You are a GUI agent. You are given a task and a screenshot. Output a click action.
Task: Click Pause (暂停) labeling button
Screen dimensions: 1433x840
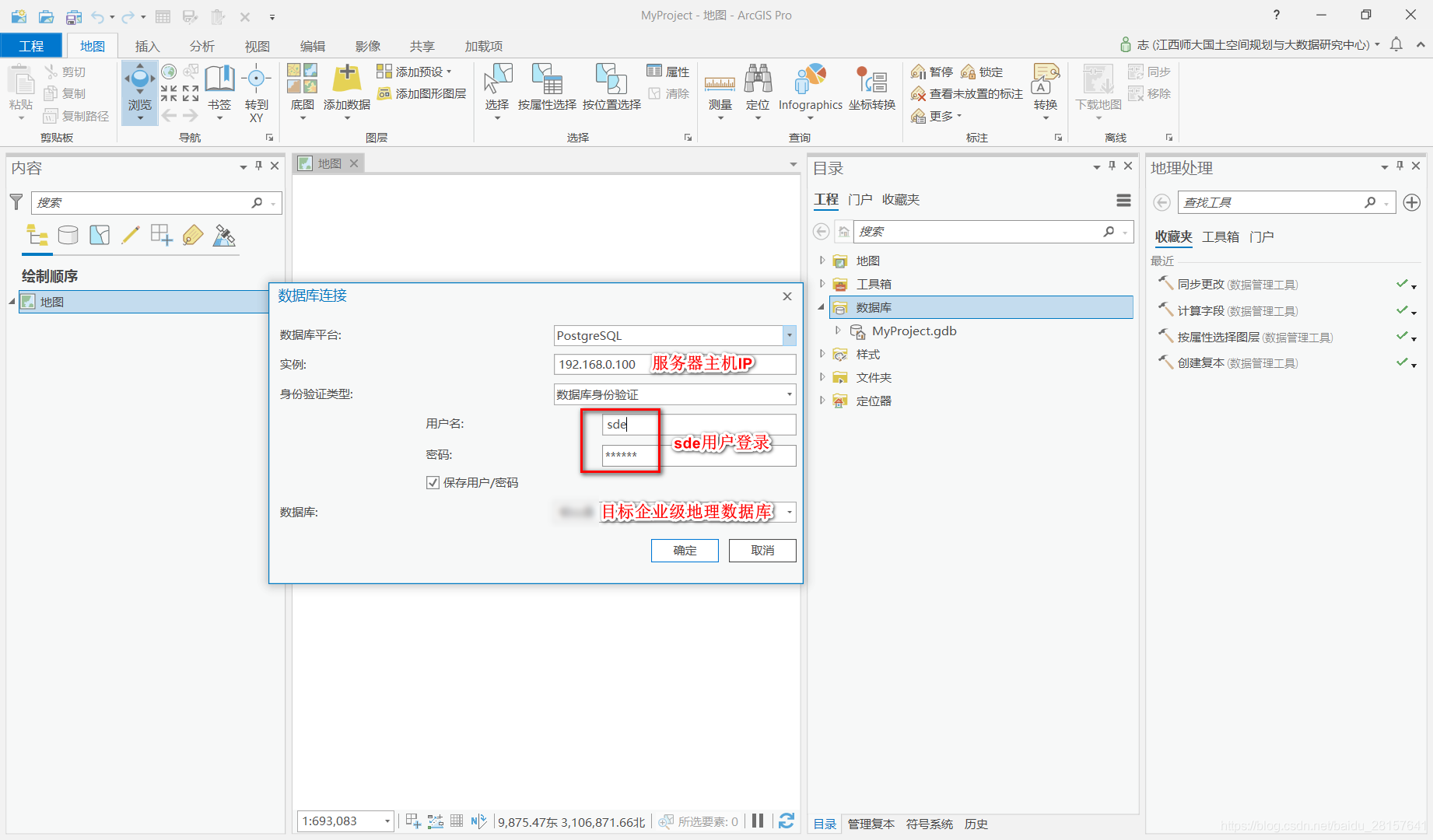[x=932, y=72]
